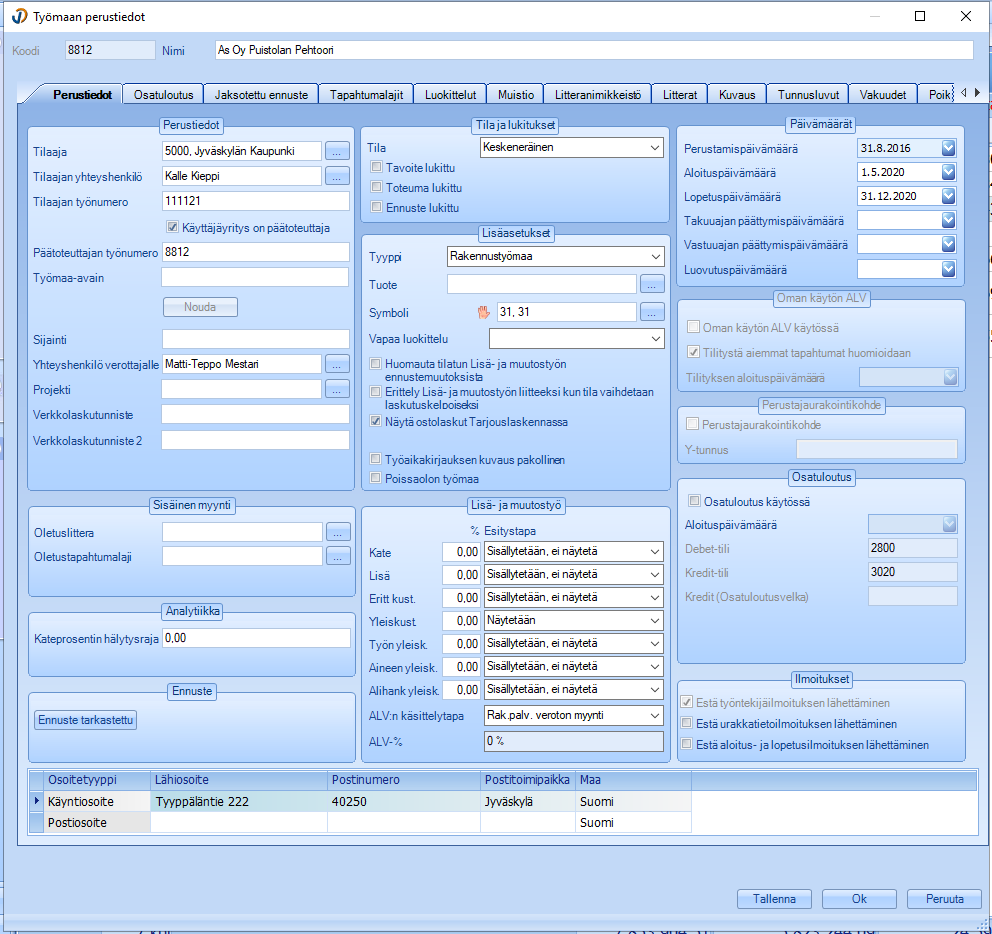The width and height of the screenshot is (992, 934).
Task: Open the Projekti lookup button
Action: (x=337, y=389)
